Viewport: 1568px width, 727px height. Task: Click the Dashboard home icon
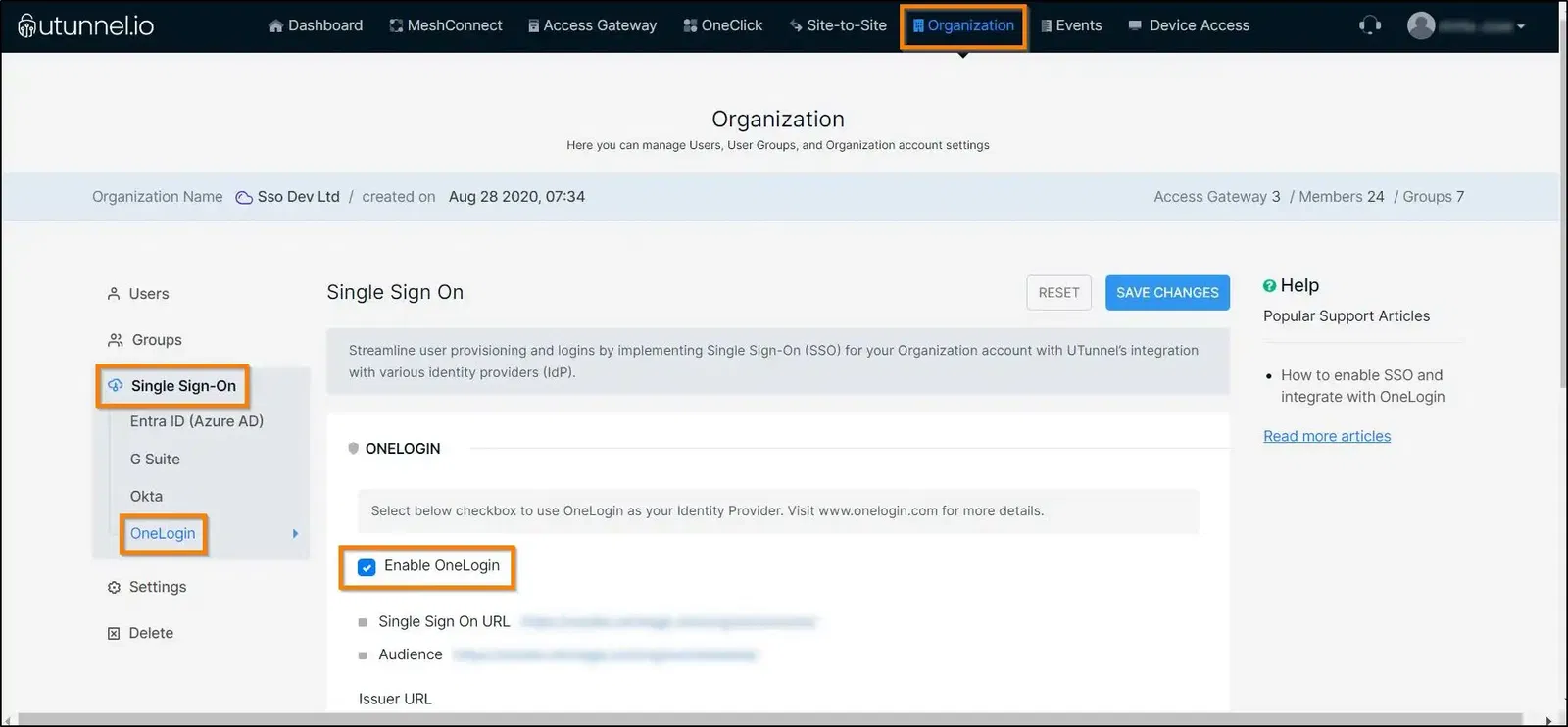[275, 25]
